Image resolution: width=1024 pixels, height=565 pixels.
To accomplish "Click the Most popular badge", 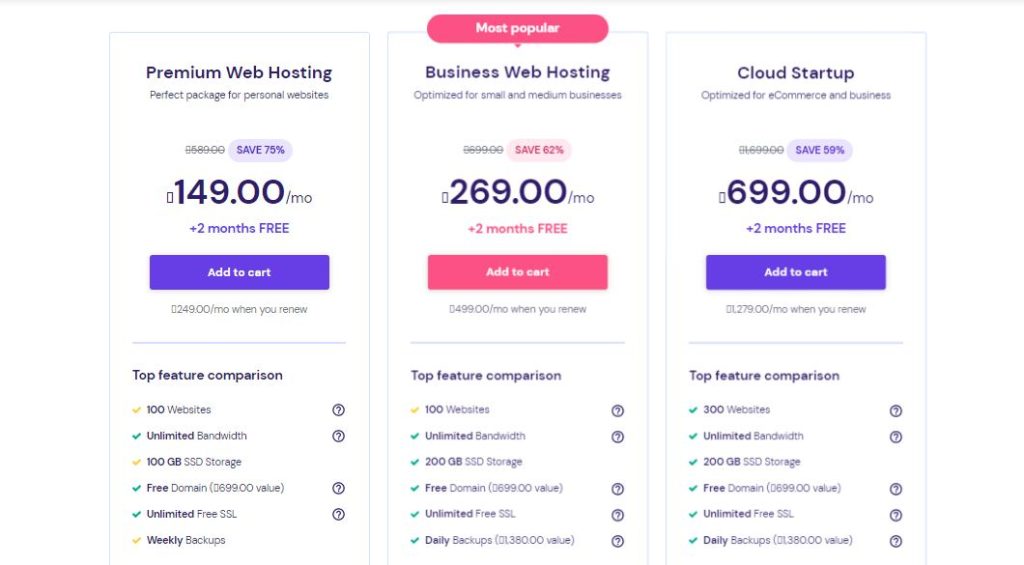I will click(x=517, y=29).
